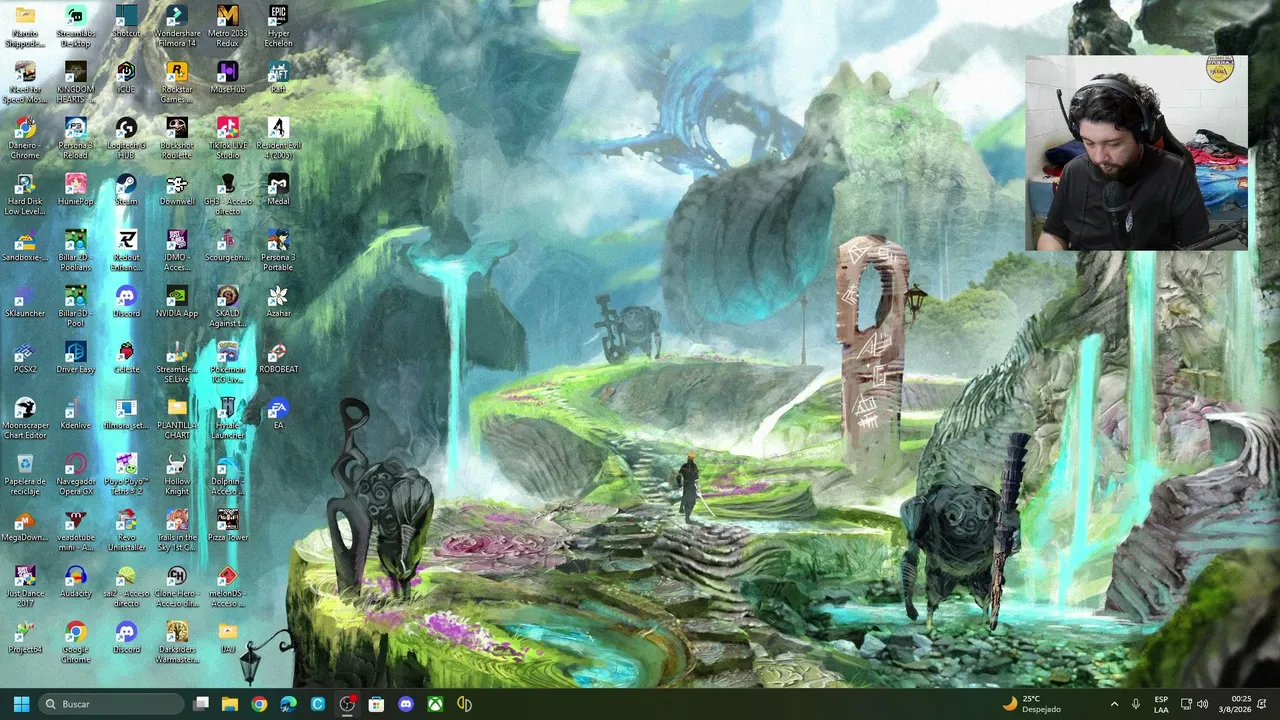Select the SKlauncher desktop icon

(25, 302)
